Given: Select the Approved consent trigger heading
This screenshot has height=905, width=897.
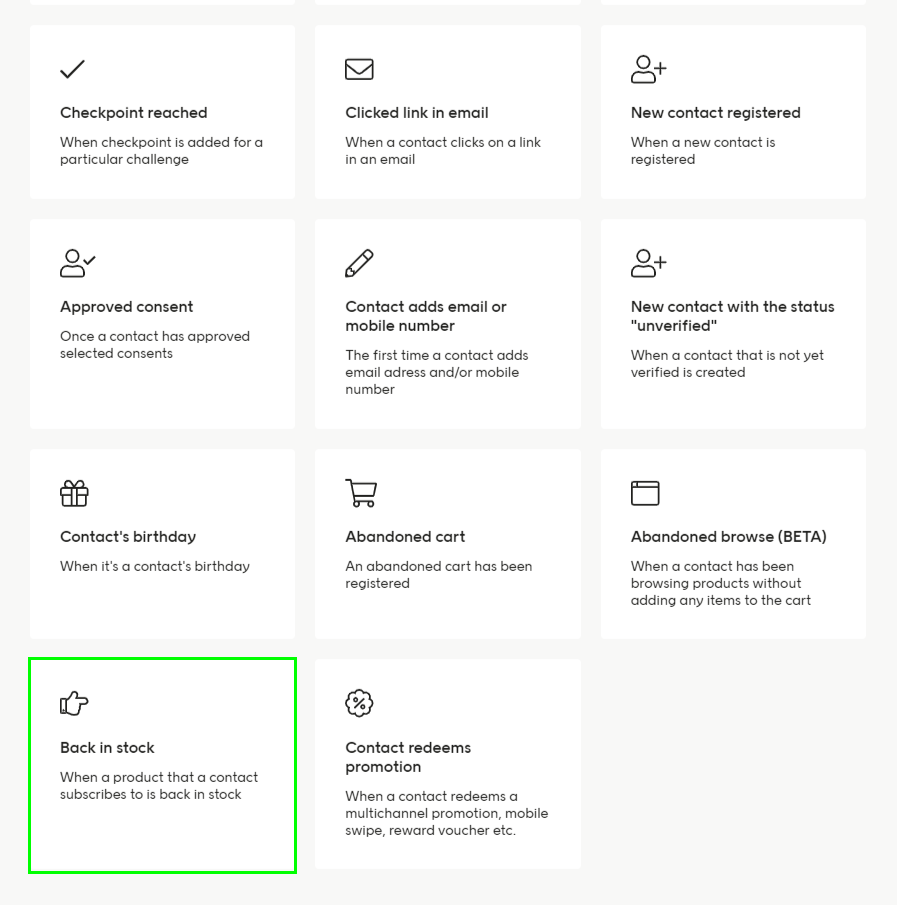Looking at the screenshot, I should (126, 307).
